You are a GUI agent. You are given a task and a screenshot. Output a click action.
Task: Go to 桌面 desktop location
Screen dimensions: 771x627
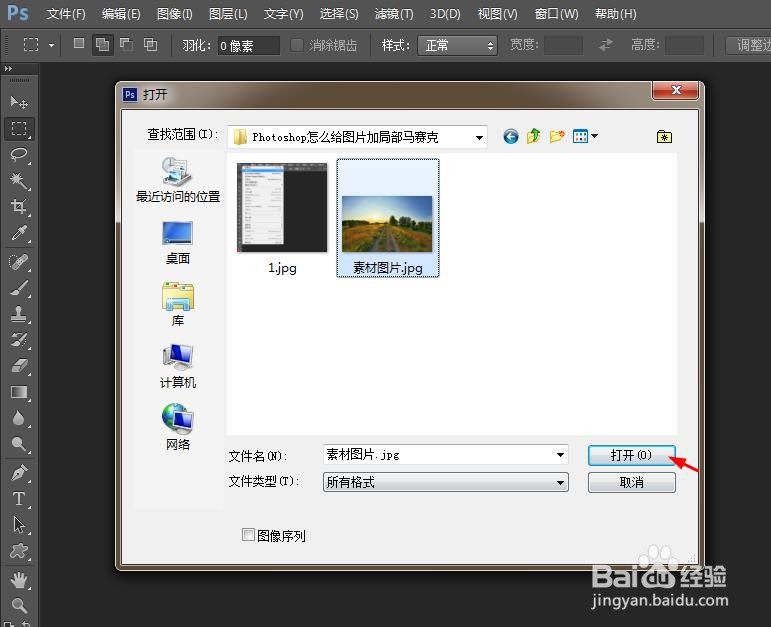pos(178,243)
